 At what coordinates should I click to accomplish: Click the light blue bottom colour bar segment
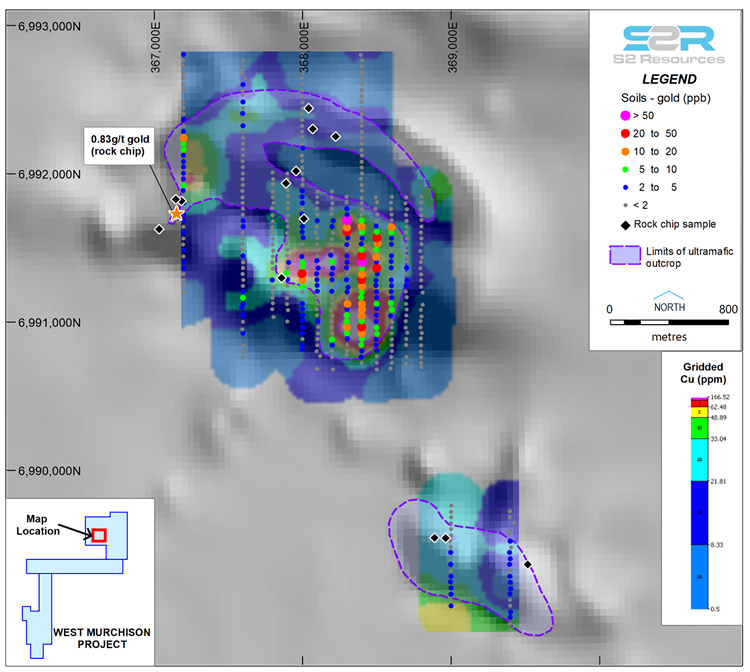coord(699,577)
